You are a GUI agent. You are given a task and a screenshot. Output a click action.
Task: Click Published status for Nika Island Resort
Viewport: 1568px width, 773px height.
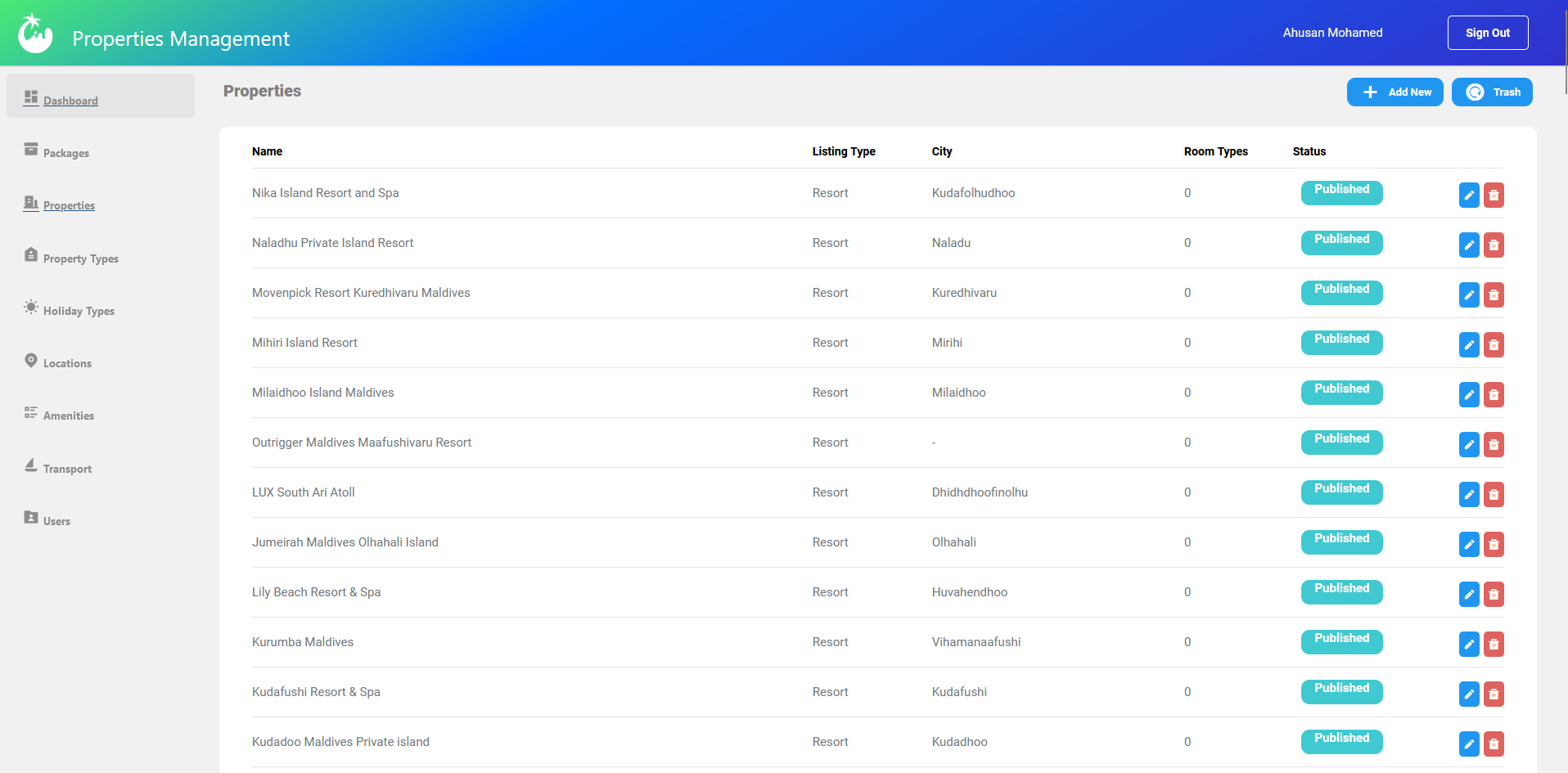[x=1342, y=193]
